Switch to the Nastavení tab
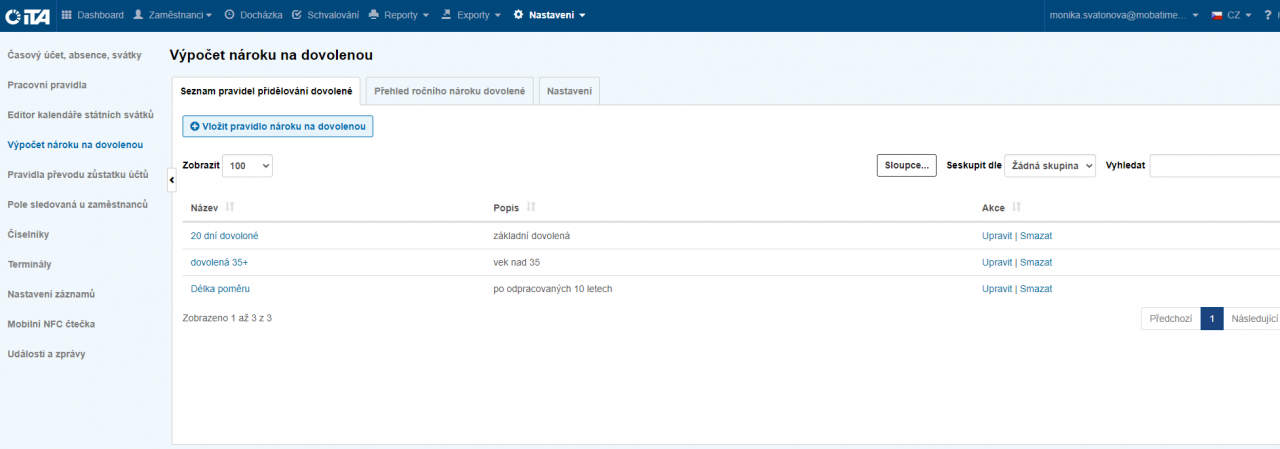Screen dimensions: 1280x449 click(569, 91)
